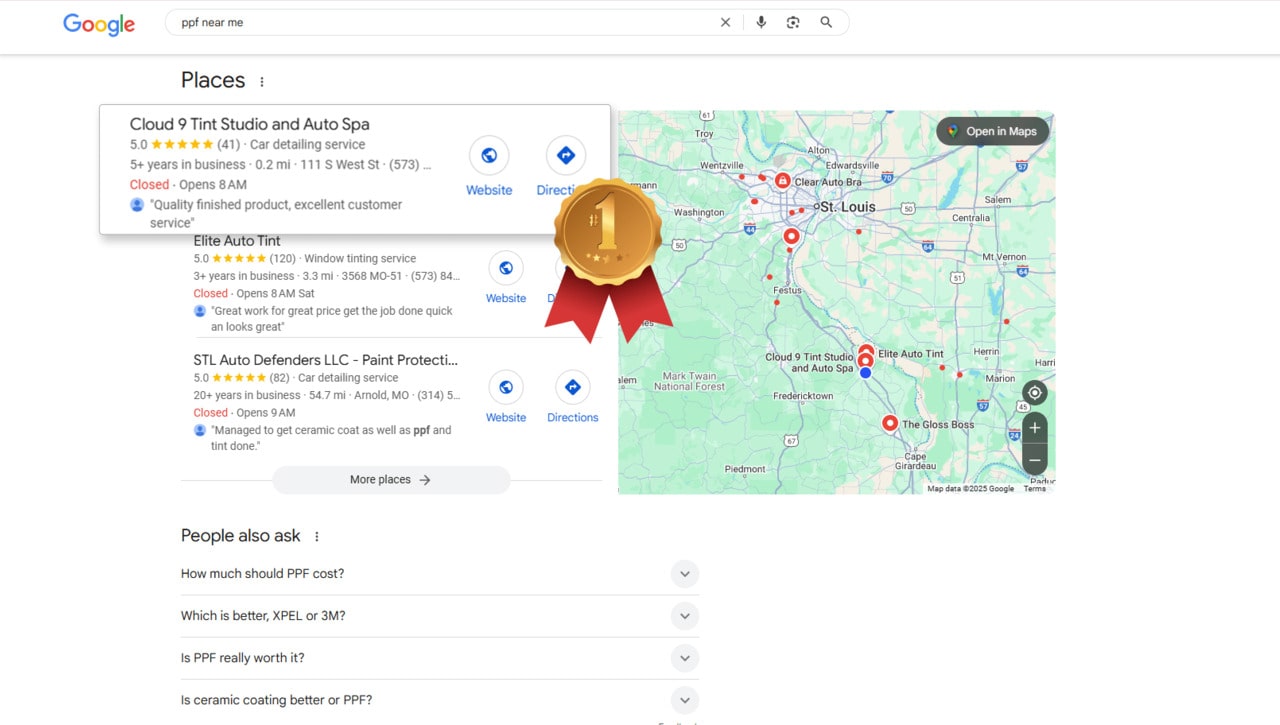Click Festus label on map

click(787, 290)
